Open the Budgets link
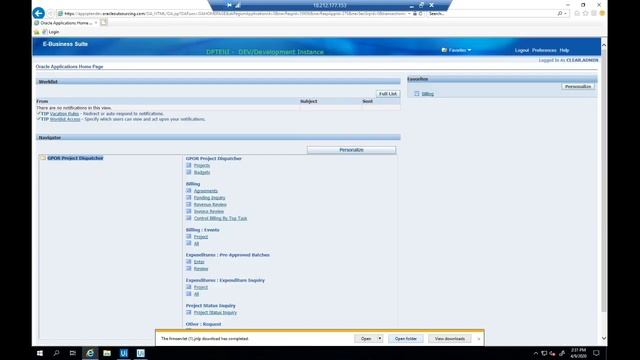 tap(202, 172)
